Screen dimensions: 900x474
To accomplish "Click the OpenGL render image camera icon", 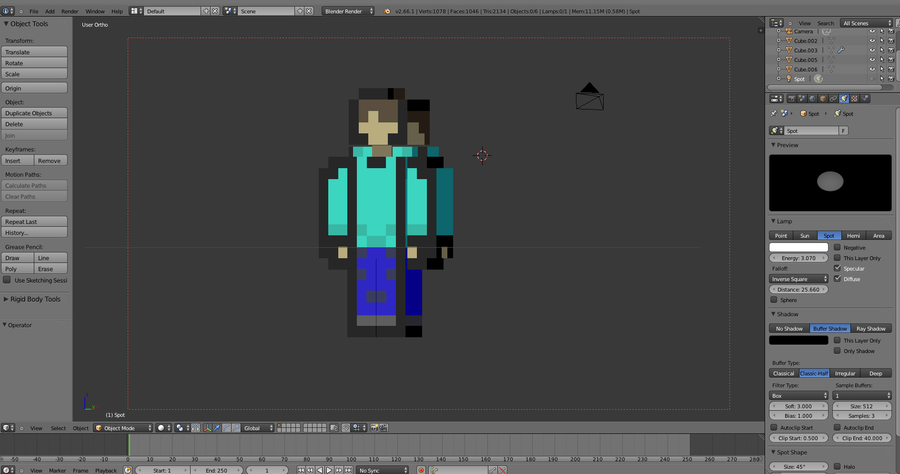I will pyautogui.click(x=375, y=428).
